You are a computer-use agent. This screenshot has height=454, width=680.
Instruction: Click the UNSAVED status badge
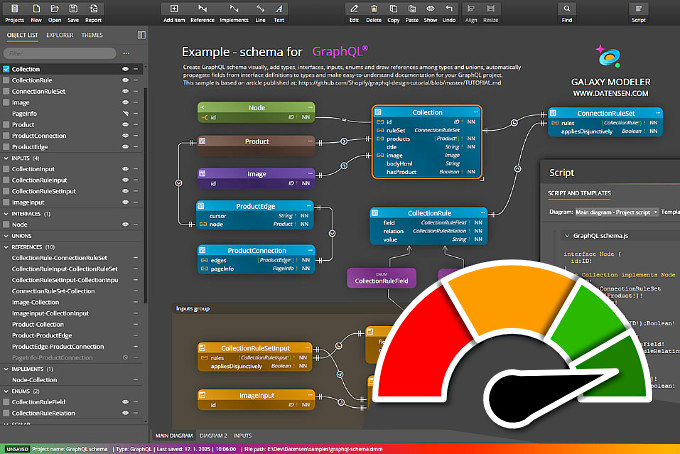point(17,449)
